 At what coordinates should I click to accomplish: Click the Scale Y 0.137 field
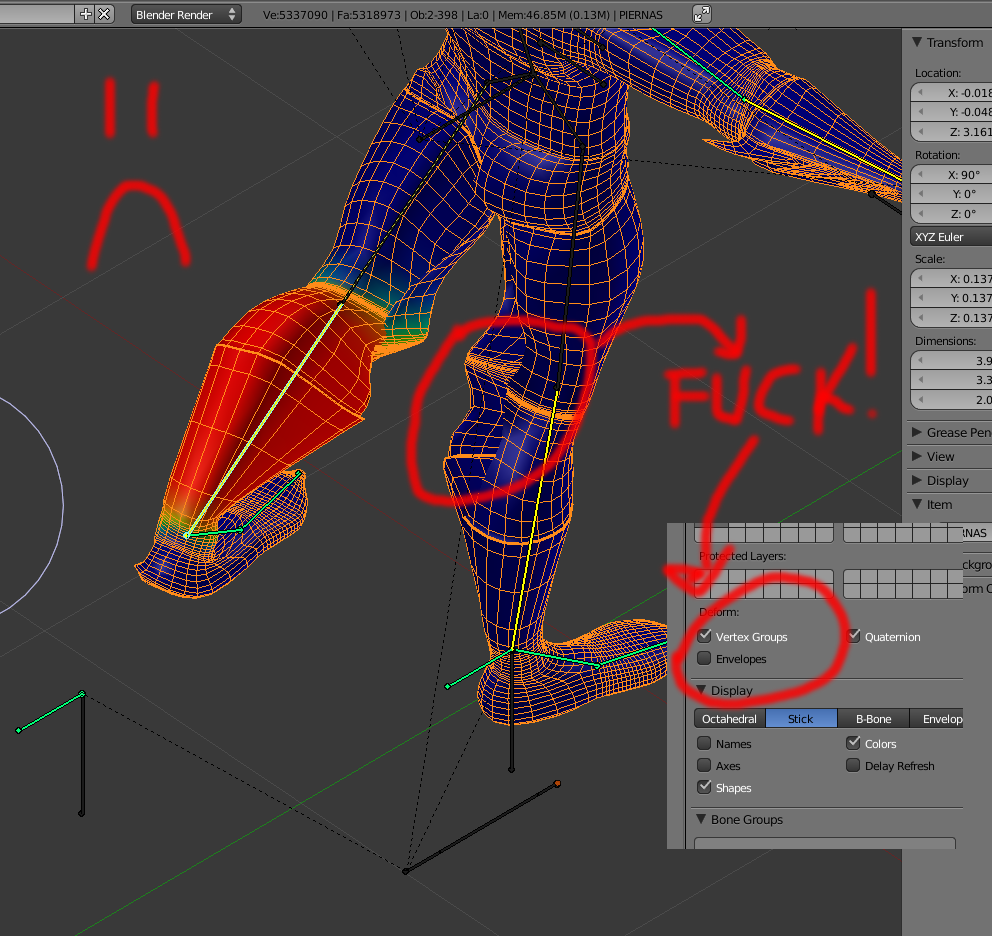[x=951, y=298]
